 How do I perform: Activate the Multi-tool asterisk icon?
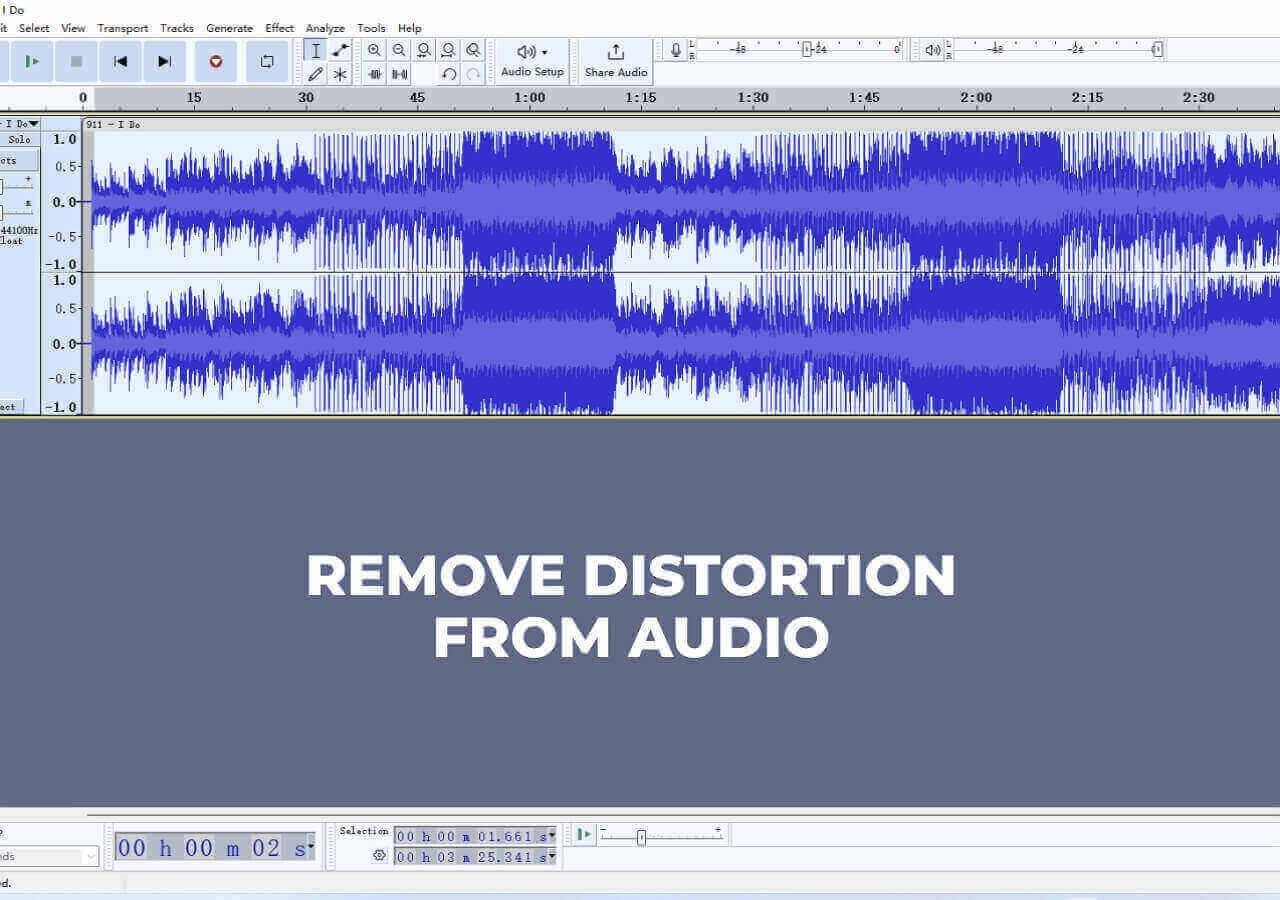340,74
